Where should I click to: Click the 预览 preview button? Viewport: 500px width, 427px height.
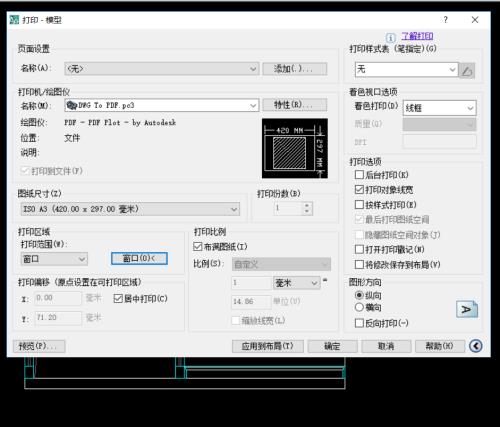click(39, 346)
